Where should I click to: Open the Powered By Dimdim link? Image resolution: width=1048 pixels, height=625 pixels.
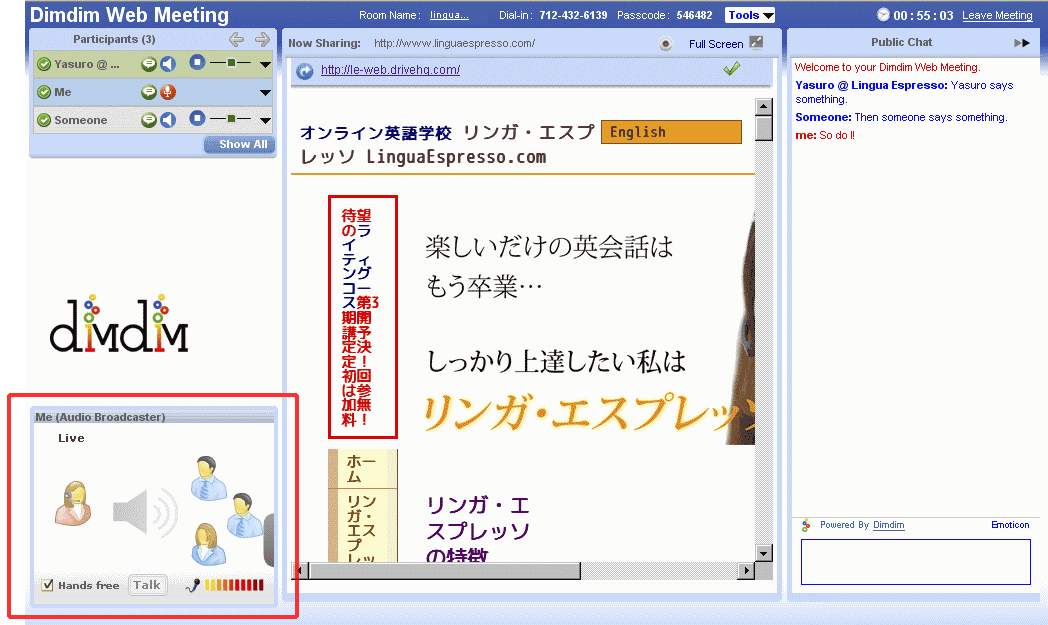tap(888, 525)
